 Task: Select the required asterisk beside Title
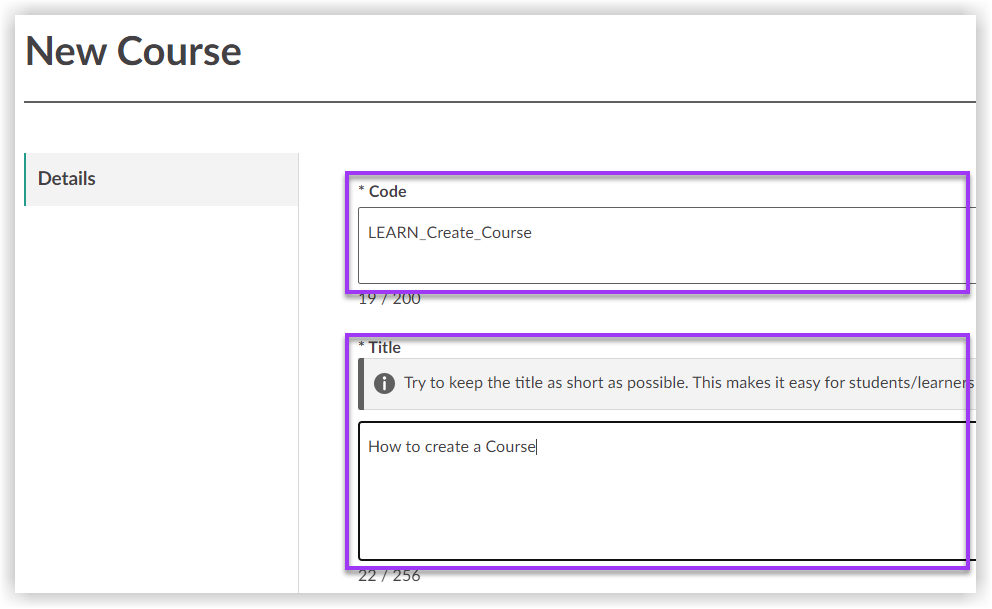point(360,347)
